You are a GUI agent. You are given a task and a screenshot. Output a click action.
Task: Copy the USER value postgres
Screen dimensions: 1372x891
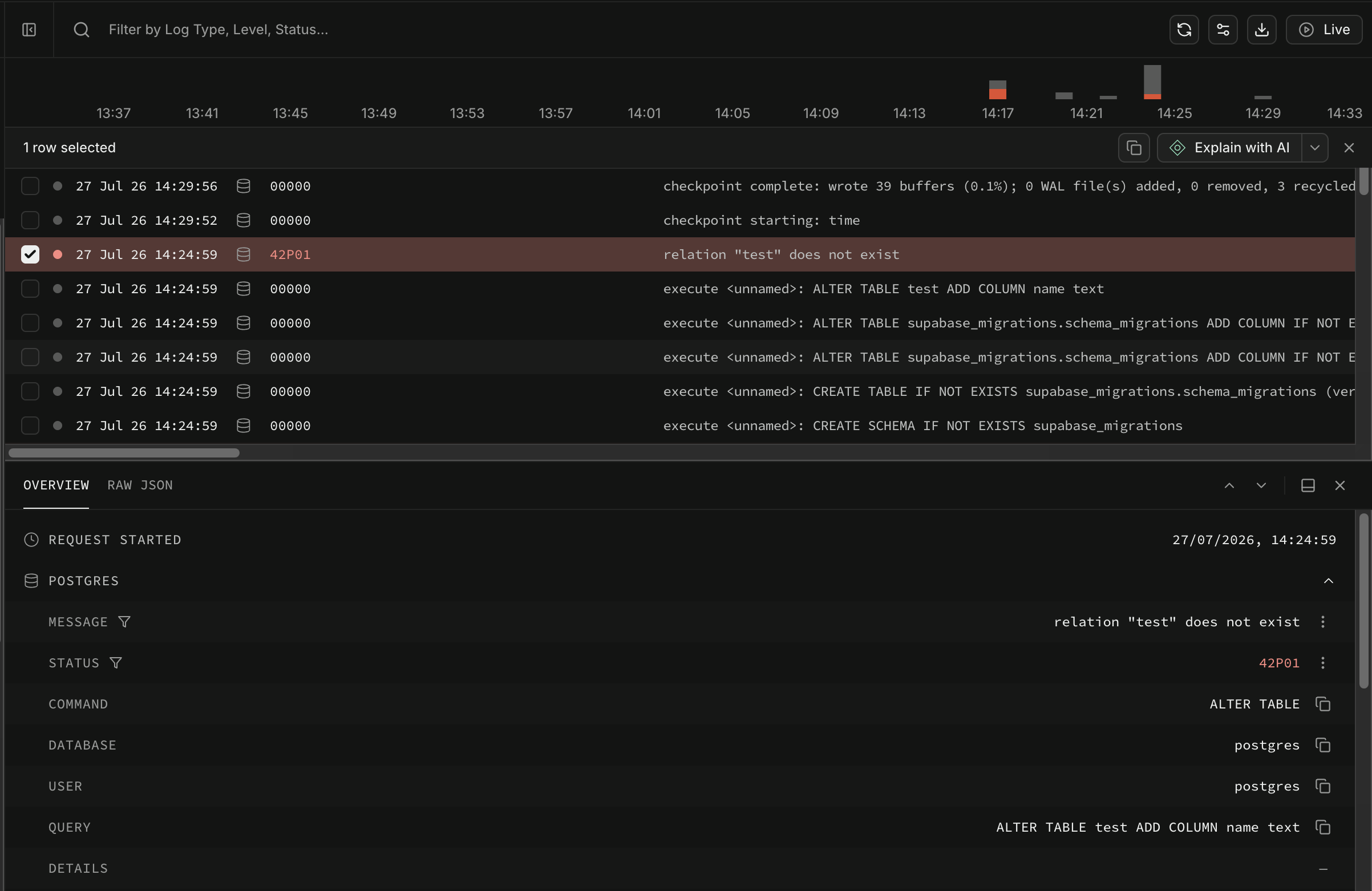(1322, 786)
